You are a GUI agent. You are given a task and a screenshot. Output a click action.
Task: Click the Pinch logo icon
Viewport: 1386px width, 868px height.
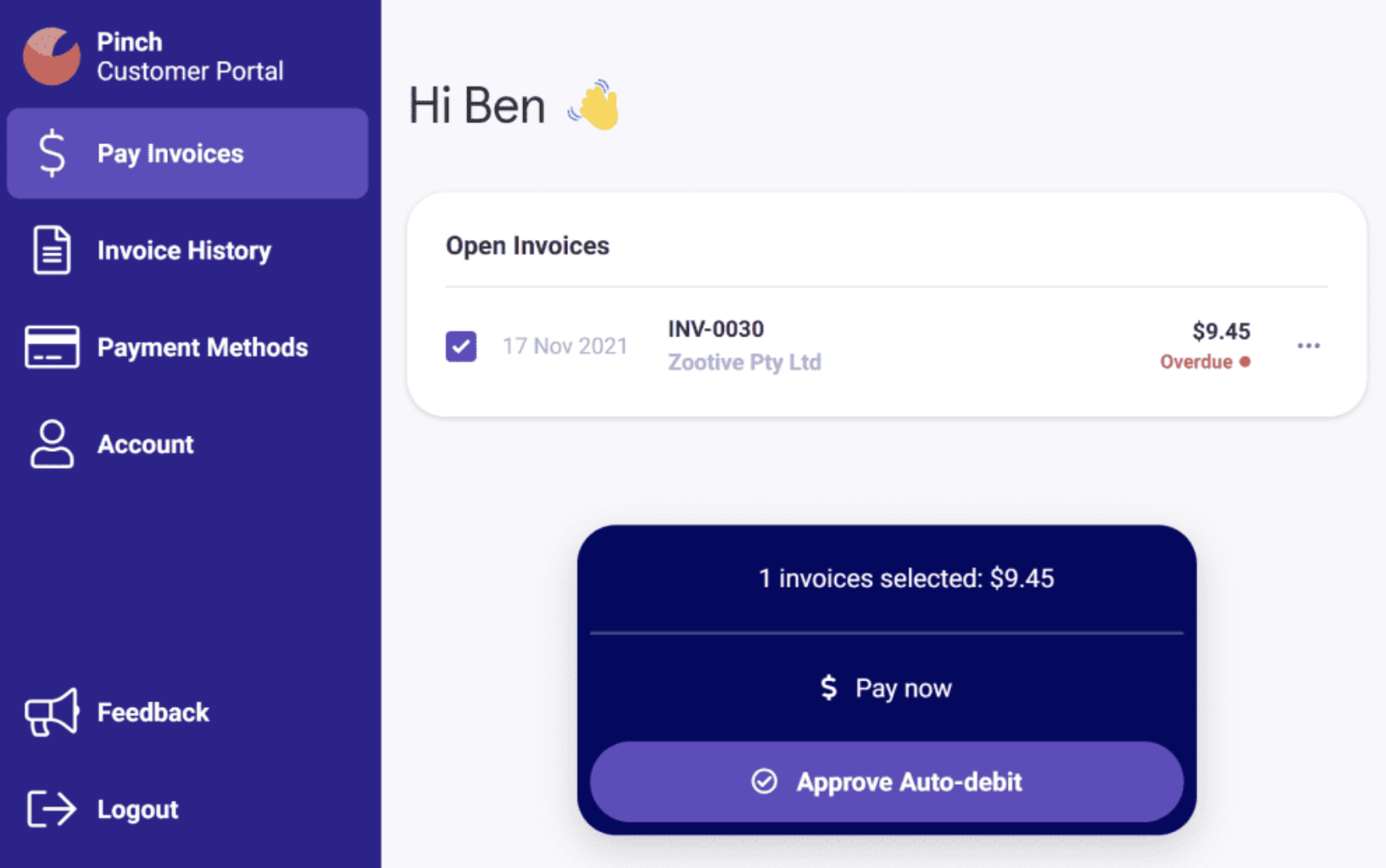52,57
